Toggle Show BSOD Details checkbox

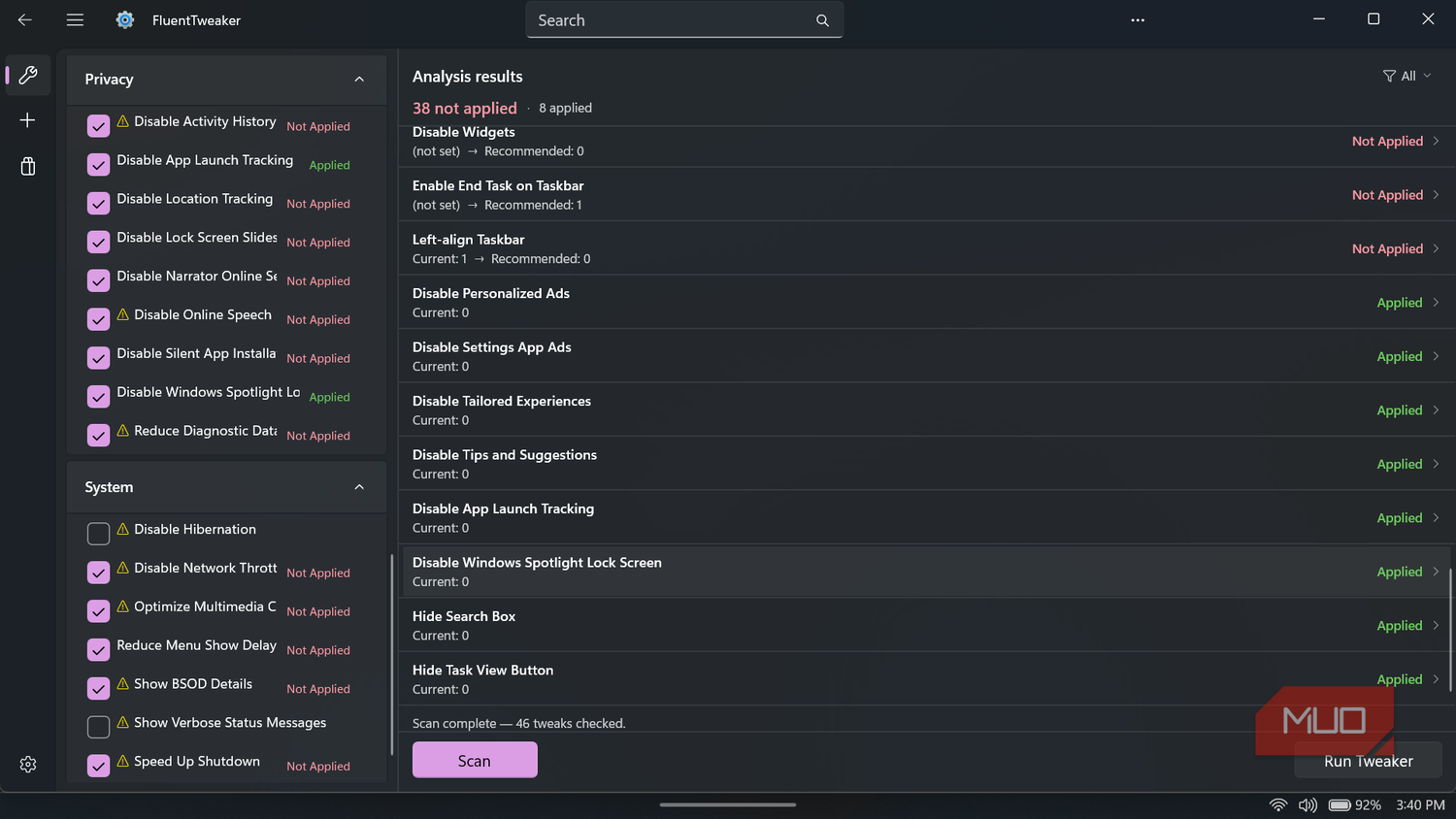click(98, 688)
